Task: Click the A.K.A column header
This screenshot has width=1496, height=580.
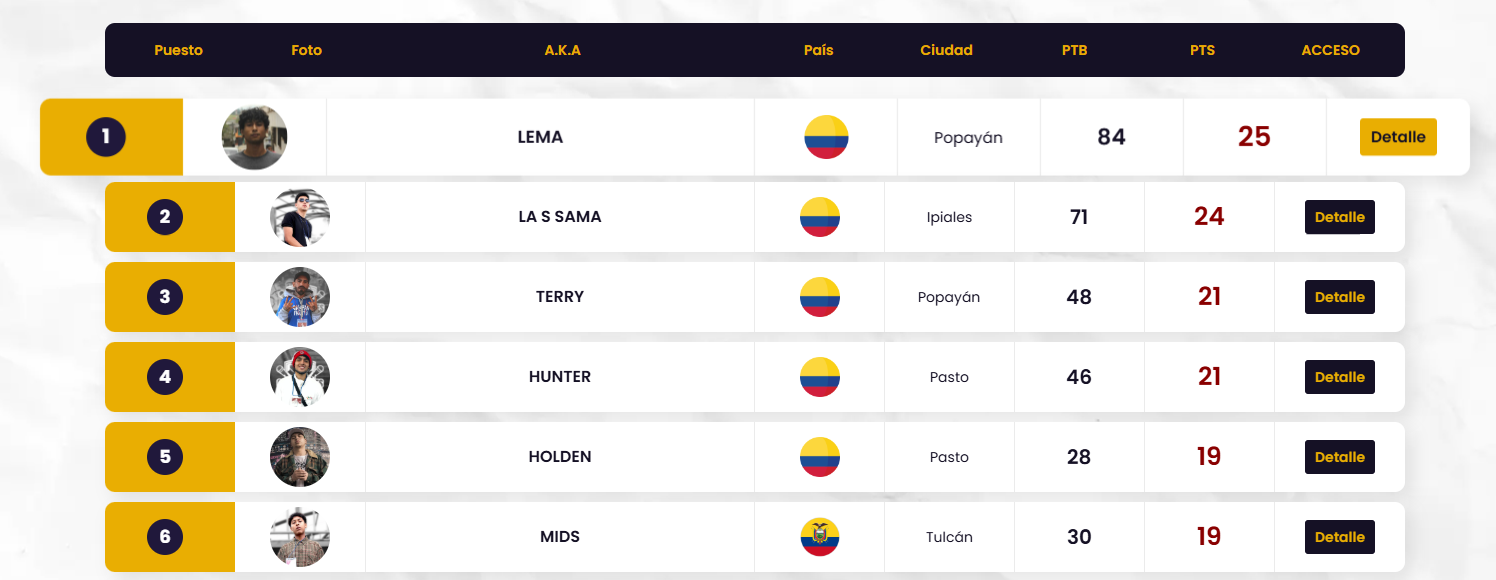Action: [563, 50]
